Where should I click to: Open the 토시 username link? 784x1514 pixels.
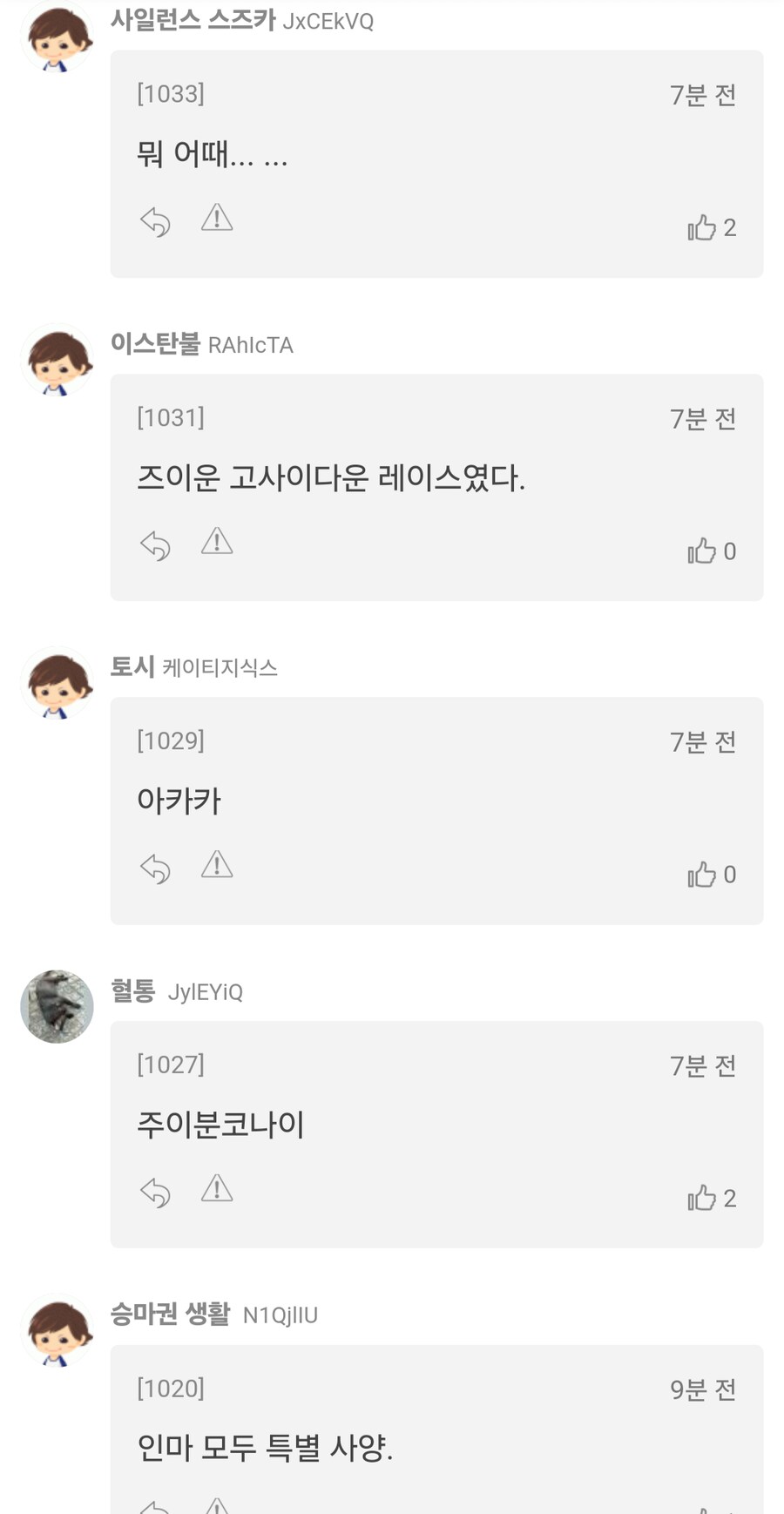point(132,666)
